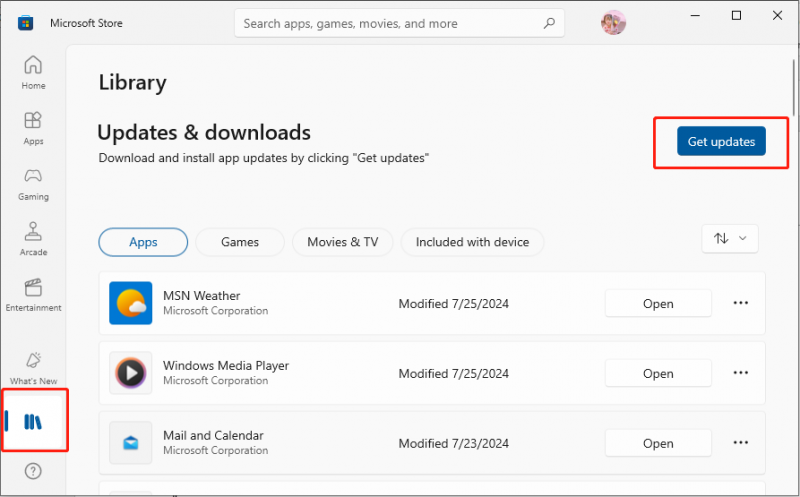Open the MSN Weather app

tap(658, 304)
